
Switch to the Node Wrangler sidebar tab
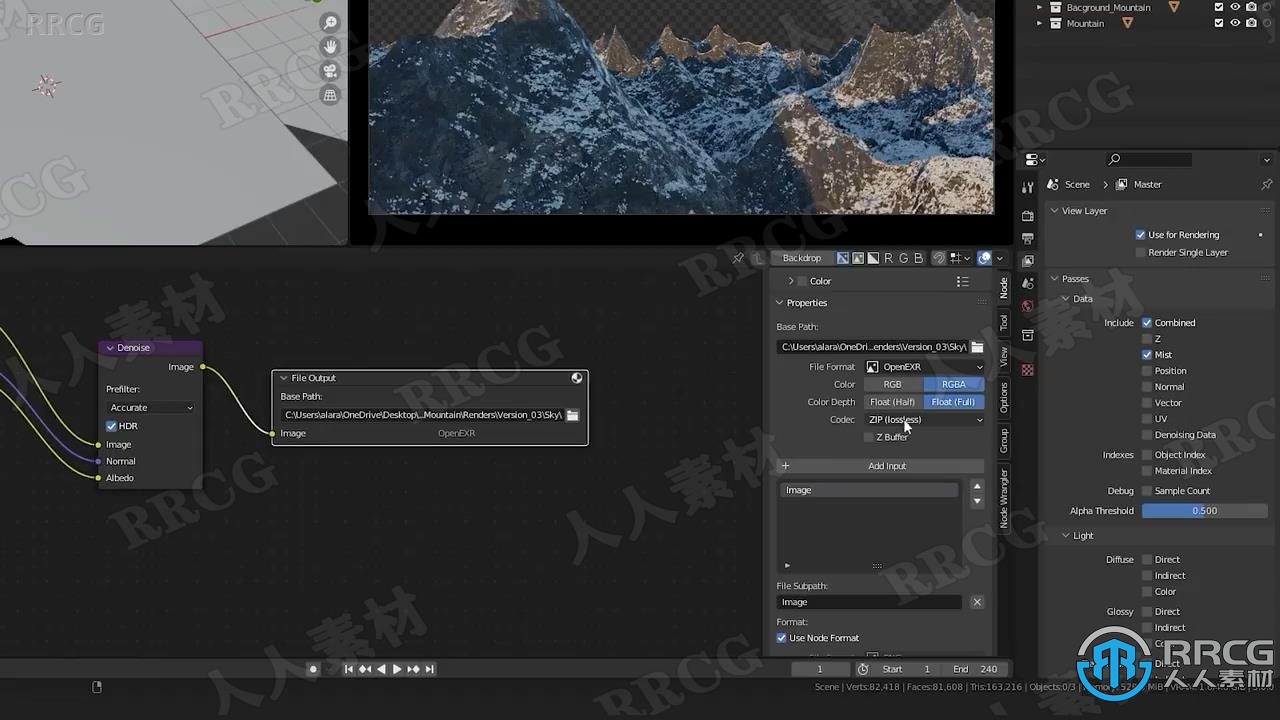coord(1004,498)
